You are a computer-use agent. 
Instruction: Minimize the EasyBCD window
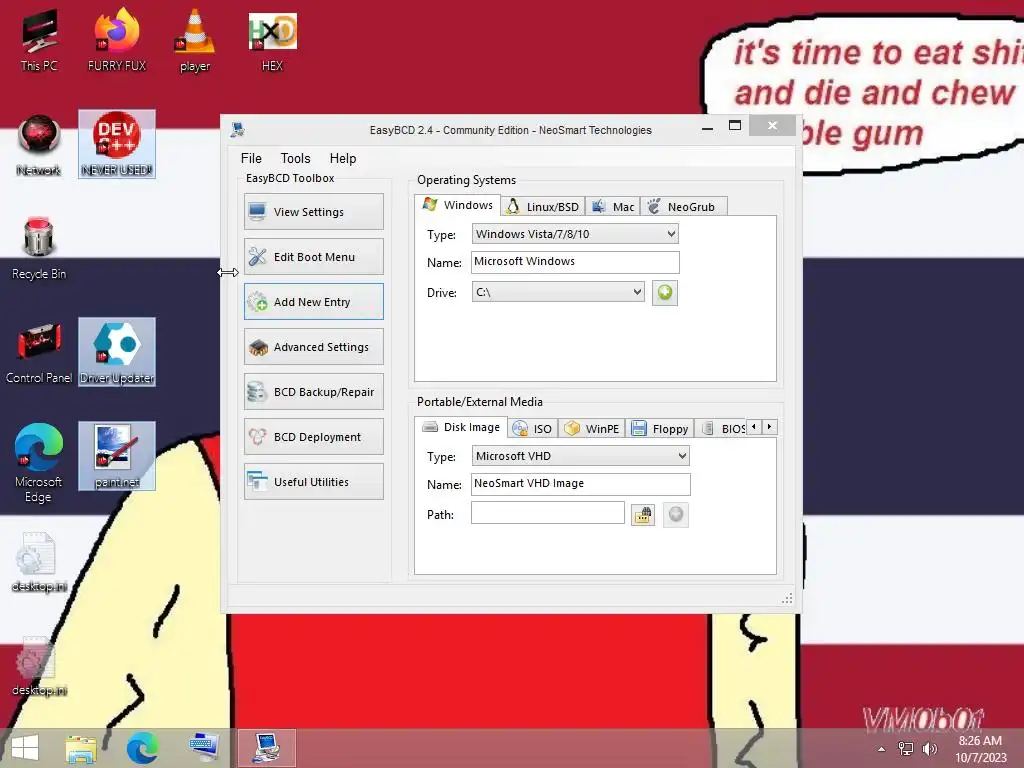(x=707, y=127)
